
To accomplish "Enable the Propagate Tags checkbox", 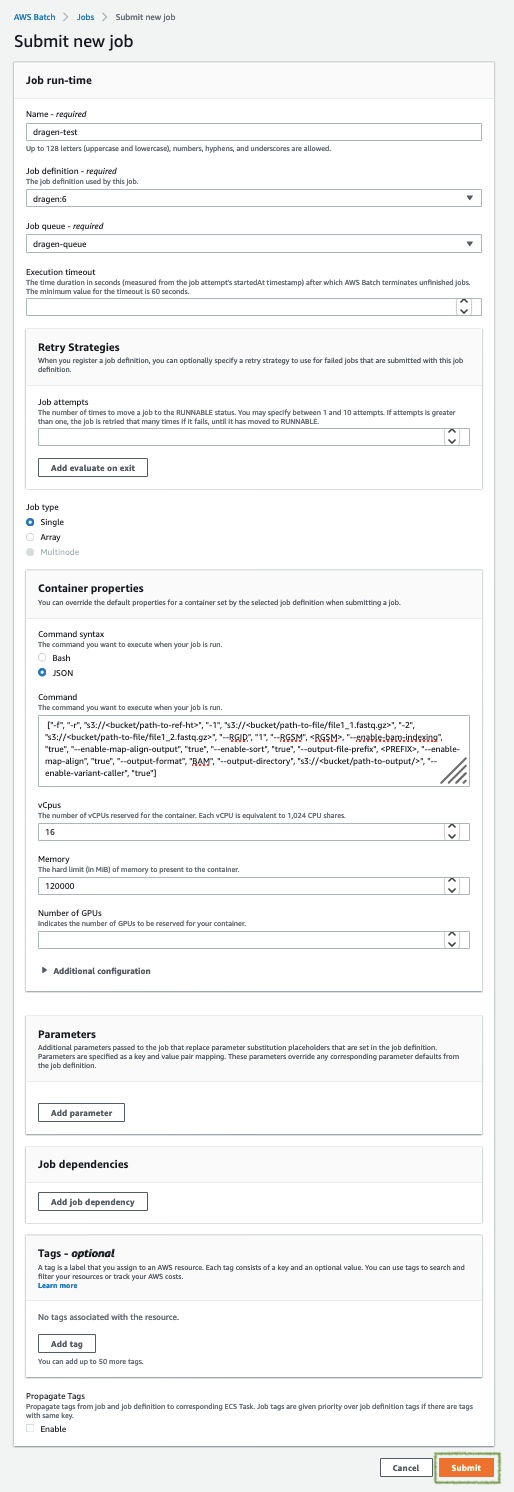I will click(x=31, y=1429).
